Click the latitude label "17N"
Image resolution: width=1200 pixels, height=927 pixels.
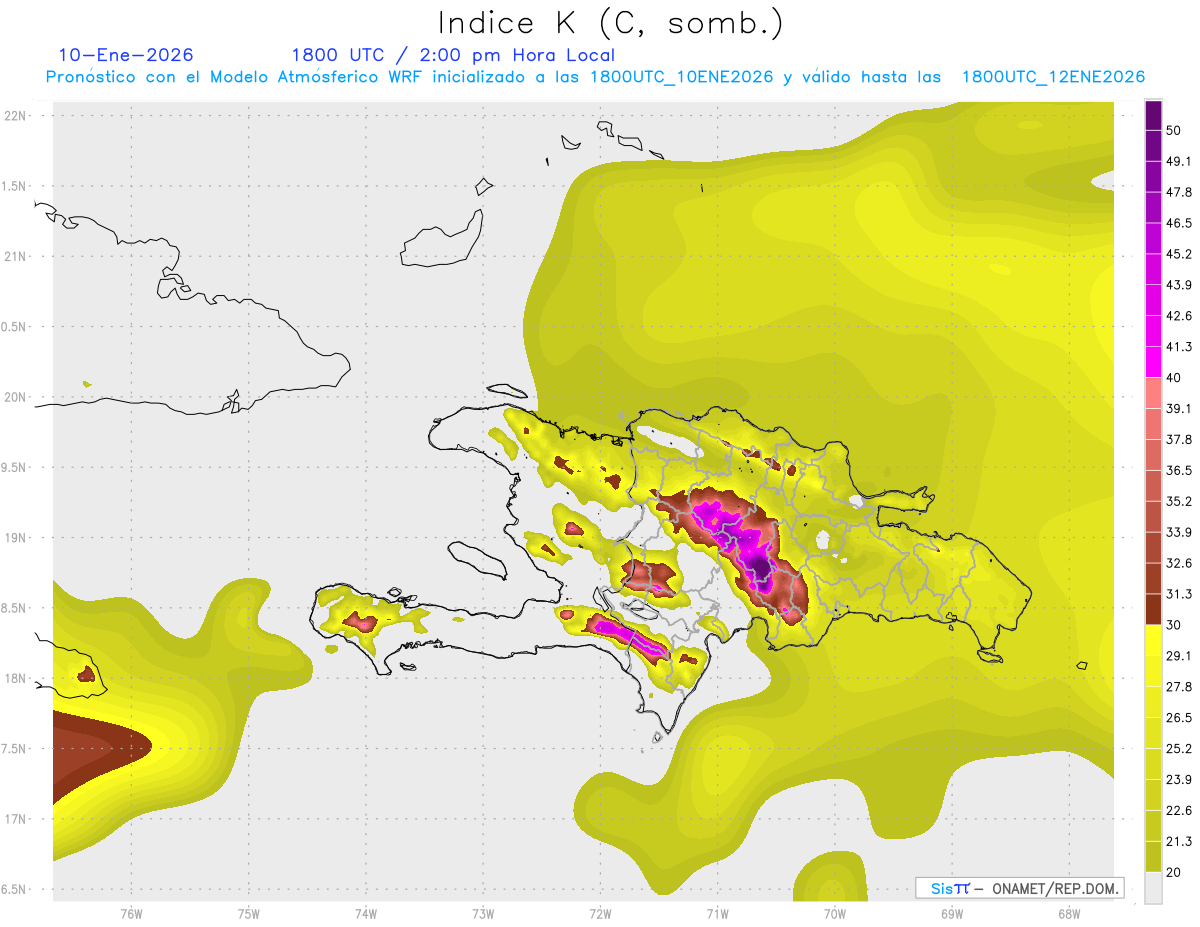[16, 819]
